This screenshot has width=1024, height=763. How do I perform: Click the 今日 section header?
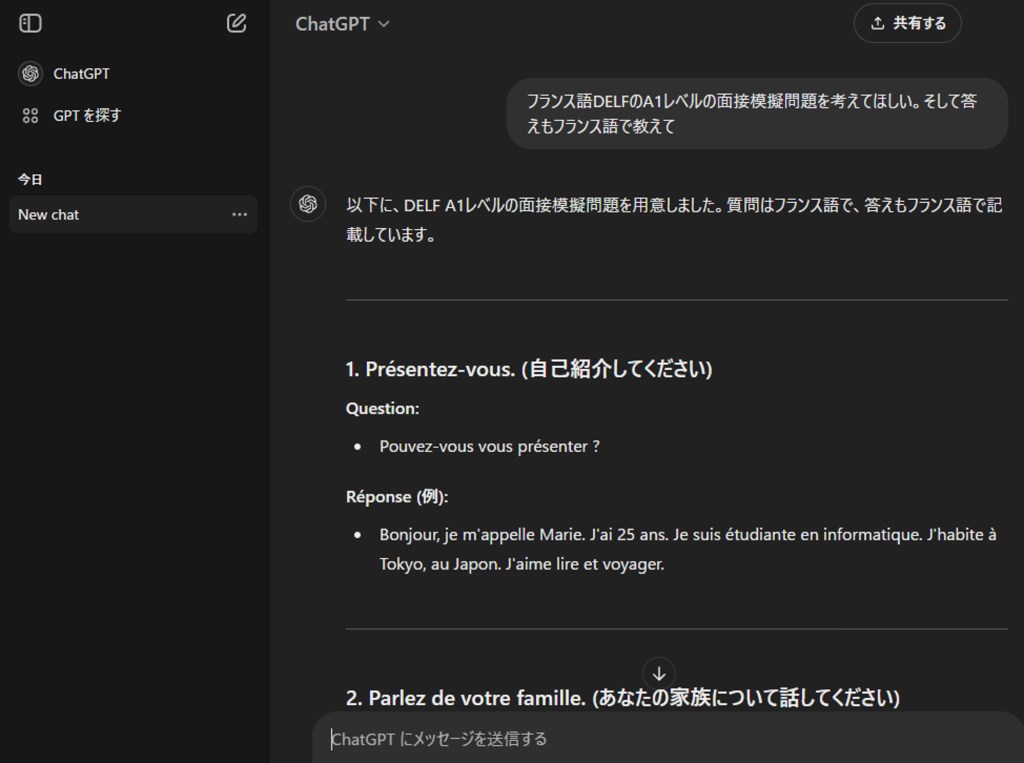pos(30,180)
